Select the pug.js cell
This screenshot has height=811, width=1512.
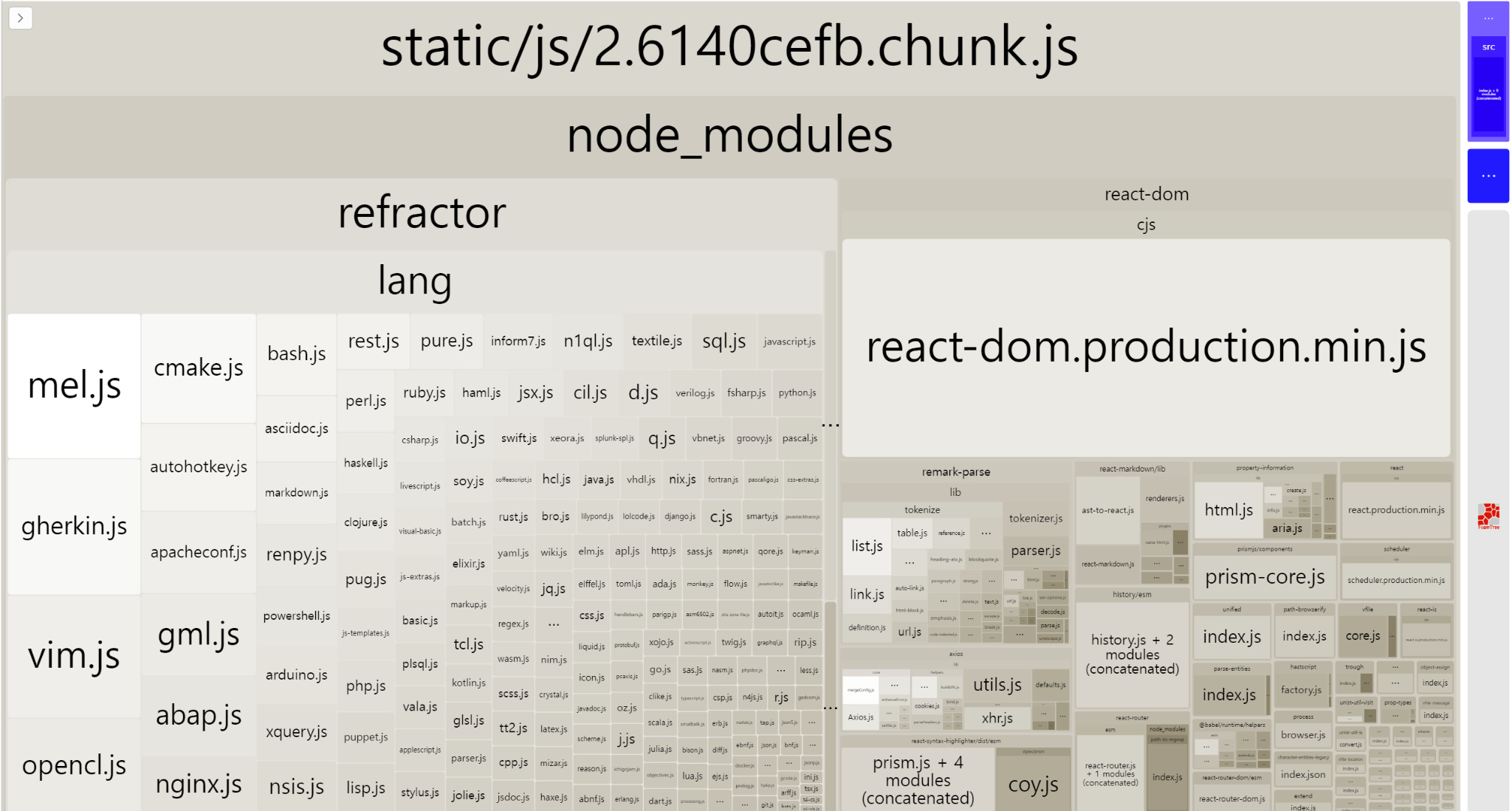[366, 580]
